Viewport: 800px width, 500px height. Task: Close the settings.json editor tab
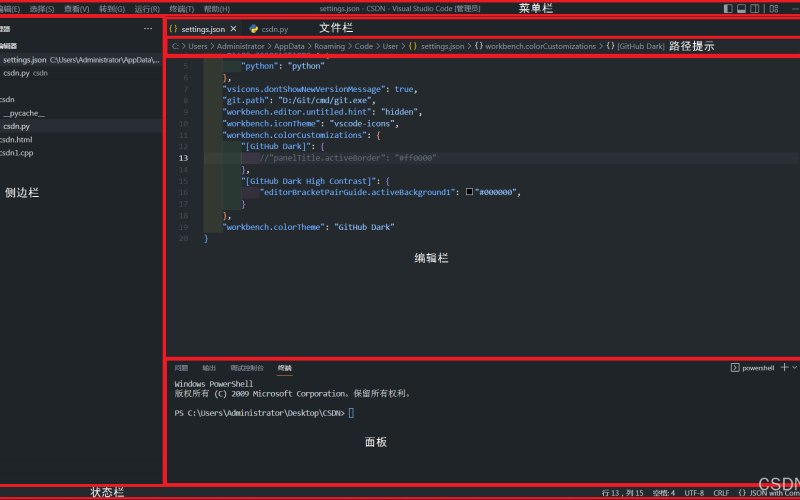233,29
